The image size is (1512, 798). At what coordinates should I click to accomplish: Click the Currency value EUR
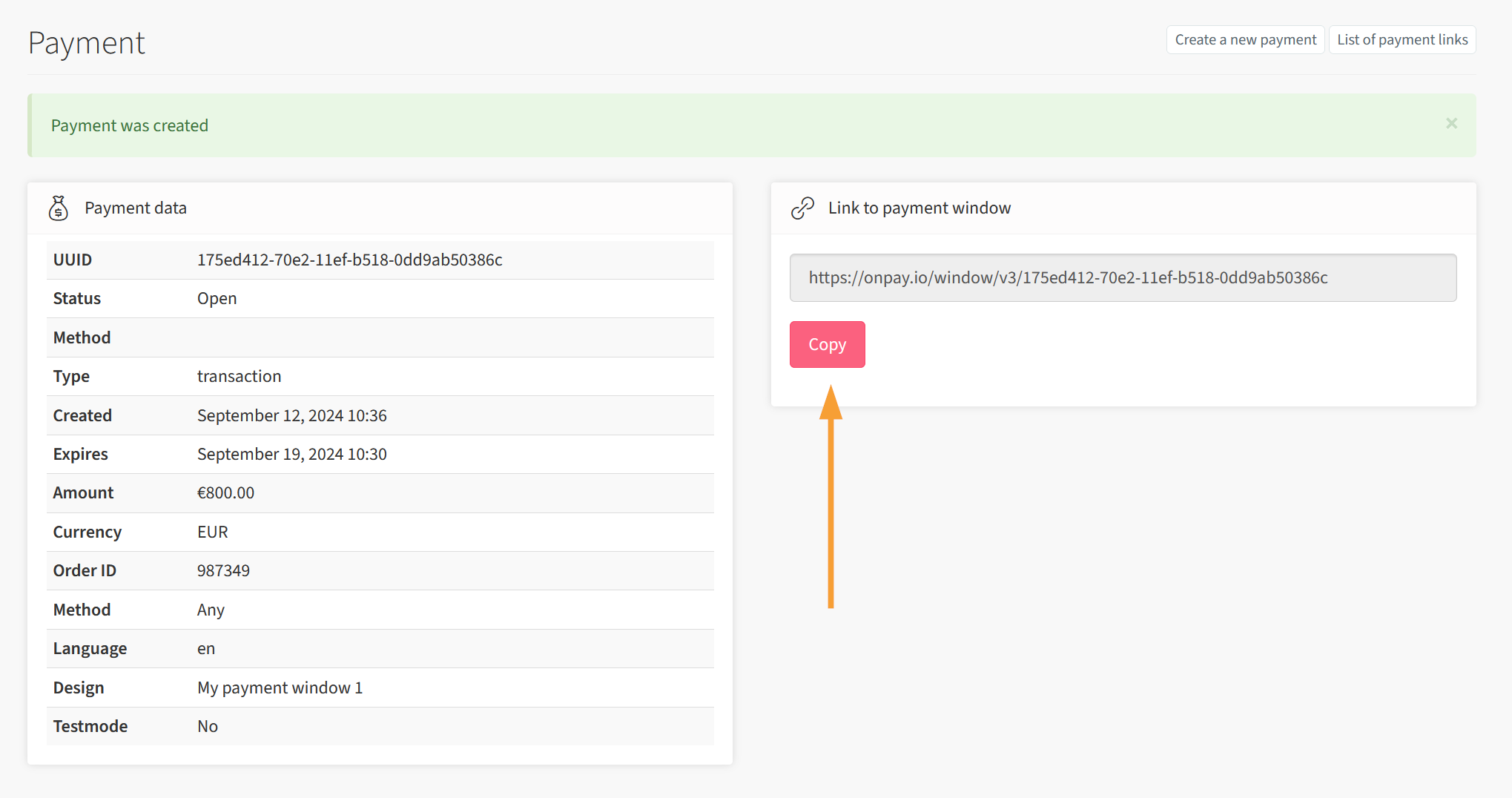pyautogui.click(x=213, y=532)
